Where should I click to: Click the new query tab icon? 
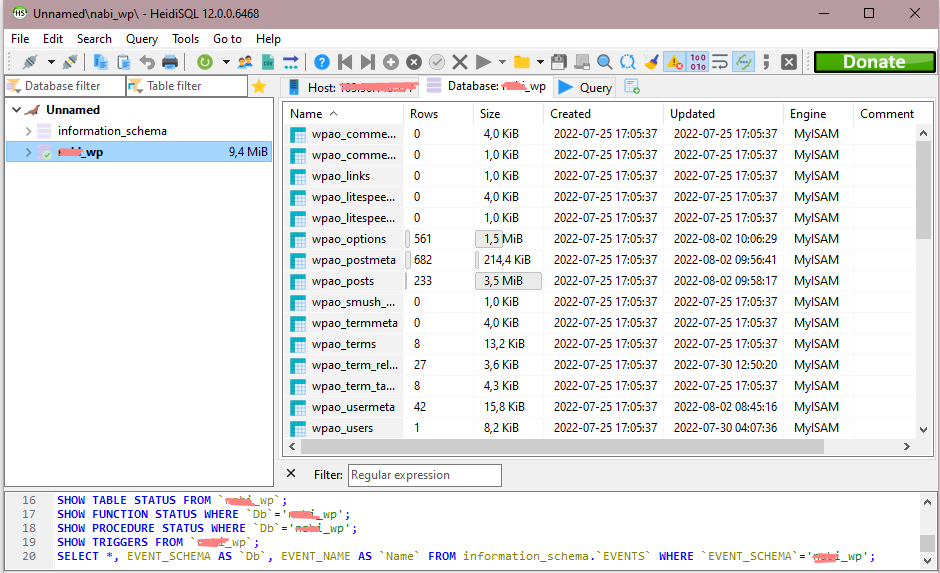pyautogui.click(x=632, y=87)
